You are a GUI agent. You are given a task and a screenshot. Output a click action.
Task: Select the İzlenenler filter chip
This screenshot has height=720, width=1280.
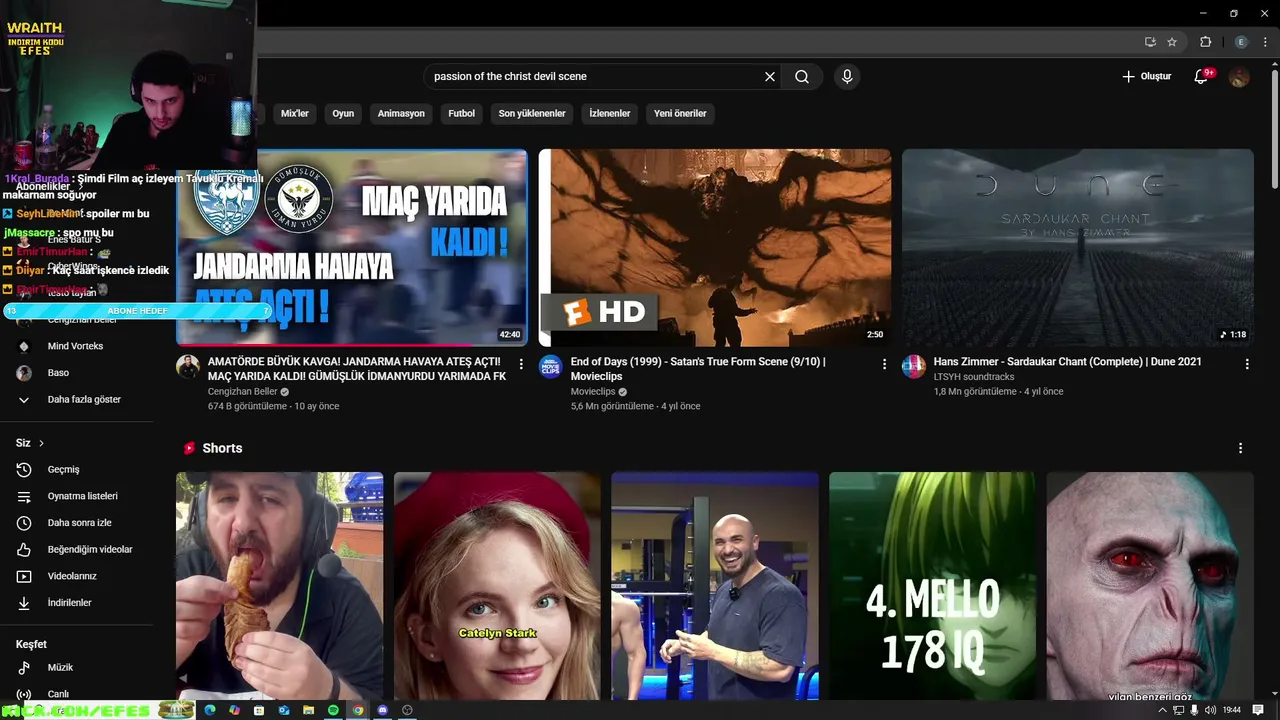tap(609, 113)
